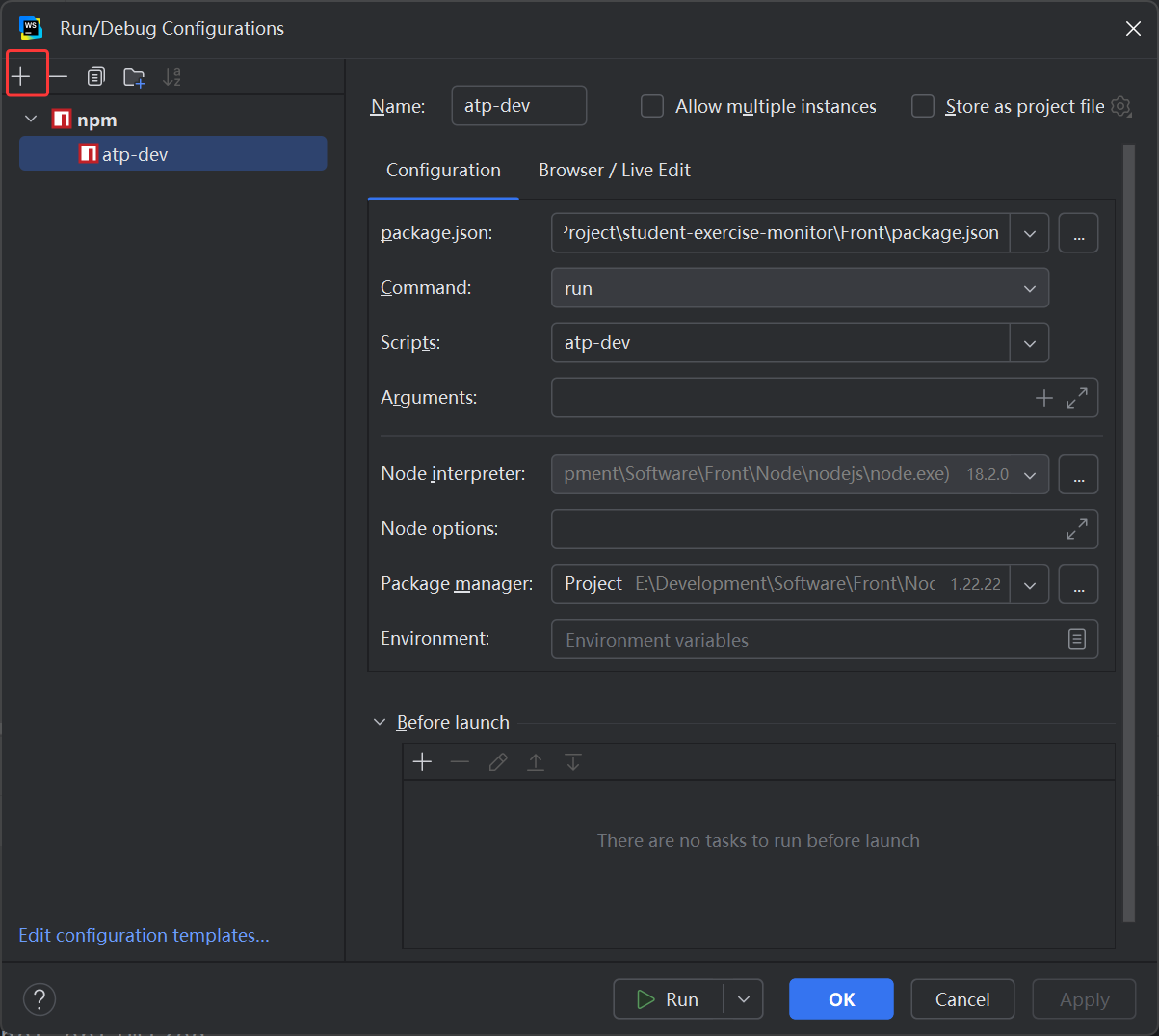Image resolution: width=1159 pixels, height=1036 pixels.
Task: Browse for package.json file
Action: point(1078,233)
